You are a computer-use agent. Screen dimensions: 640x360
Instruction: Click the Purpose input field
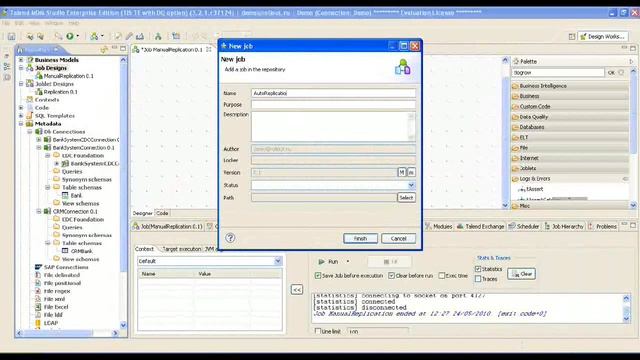(x=333, y=104)
